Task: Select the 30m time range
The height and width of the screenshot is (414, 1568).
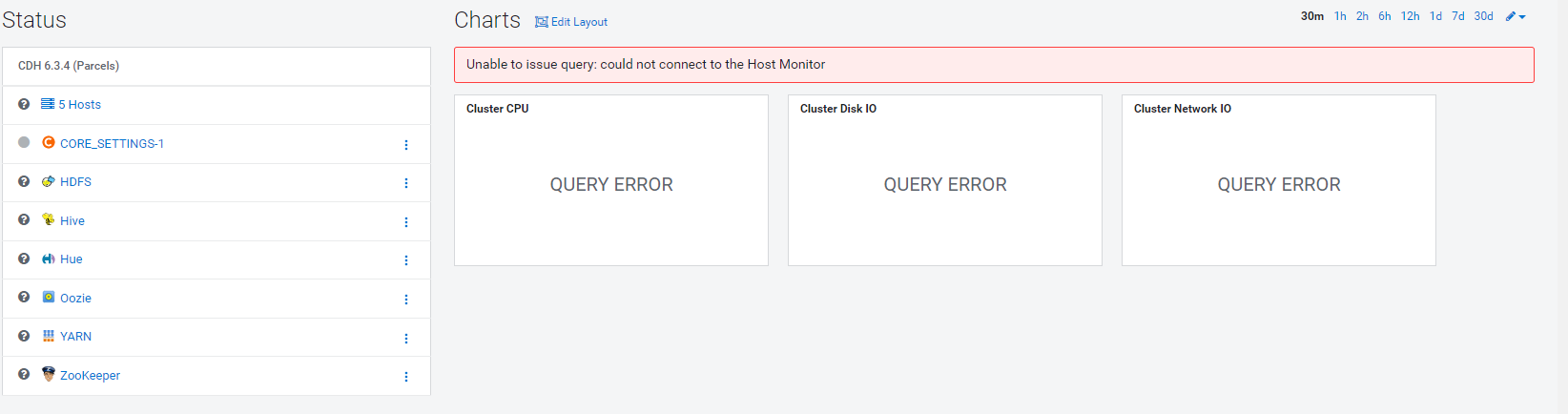Action: (x=1312, y=16)
